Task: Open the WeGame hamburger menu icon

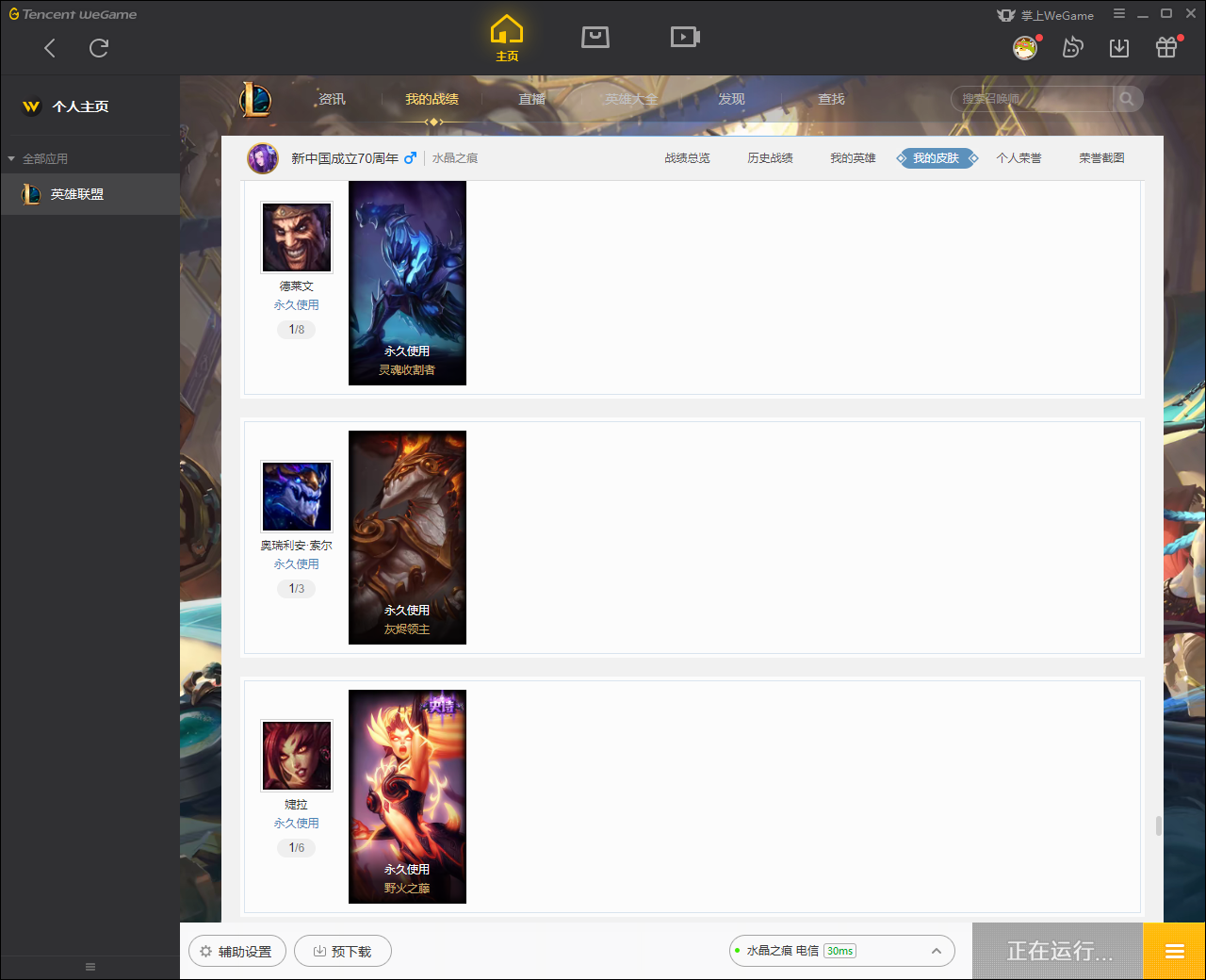Action: (1119, 14)
